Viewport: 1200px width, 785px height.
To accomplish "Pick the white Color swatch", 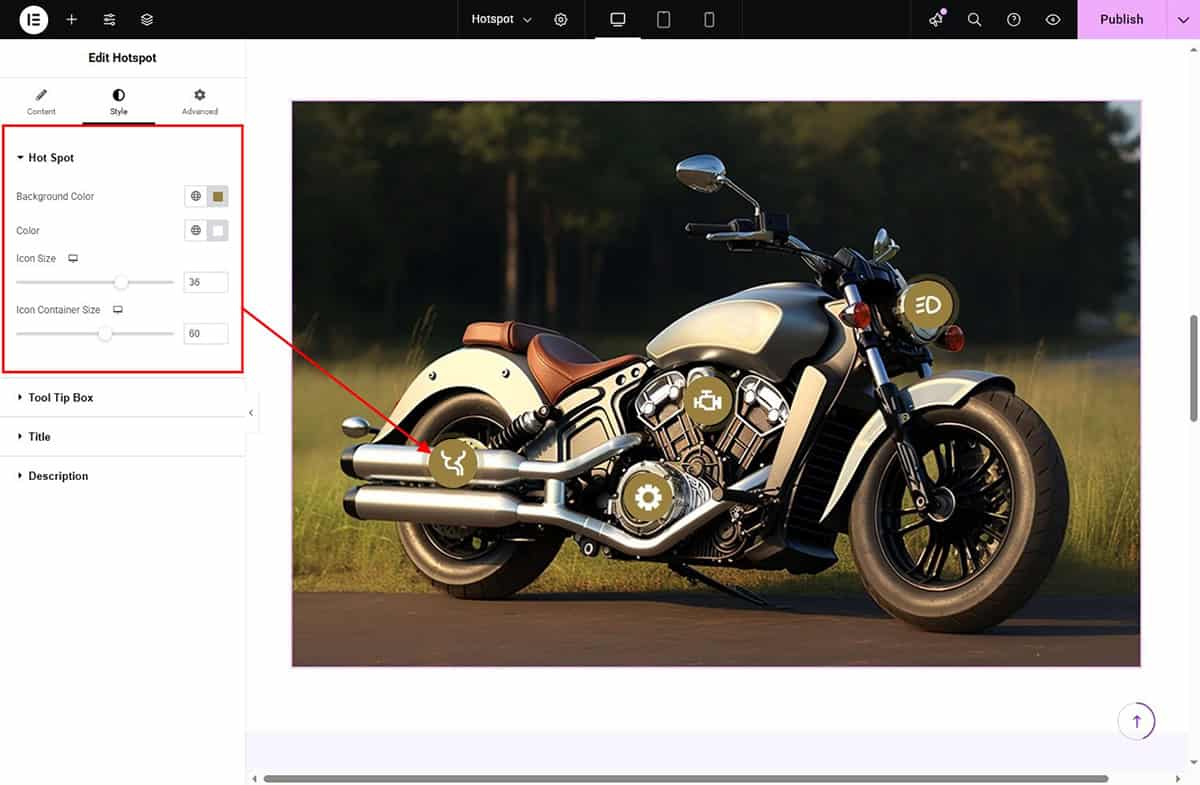I will click(x=218, y=231).
